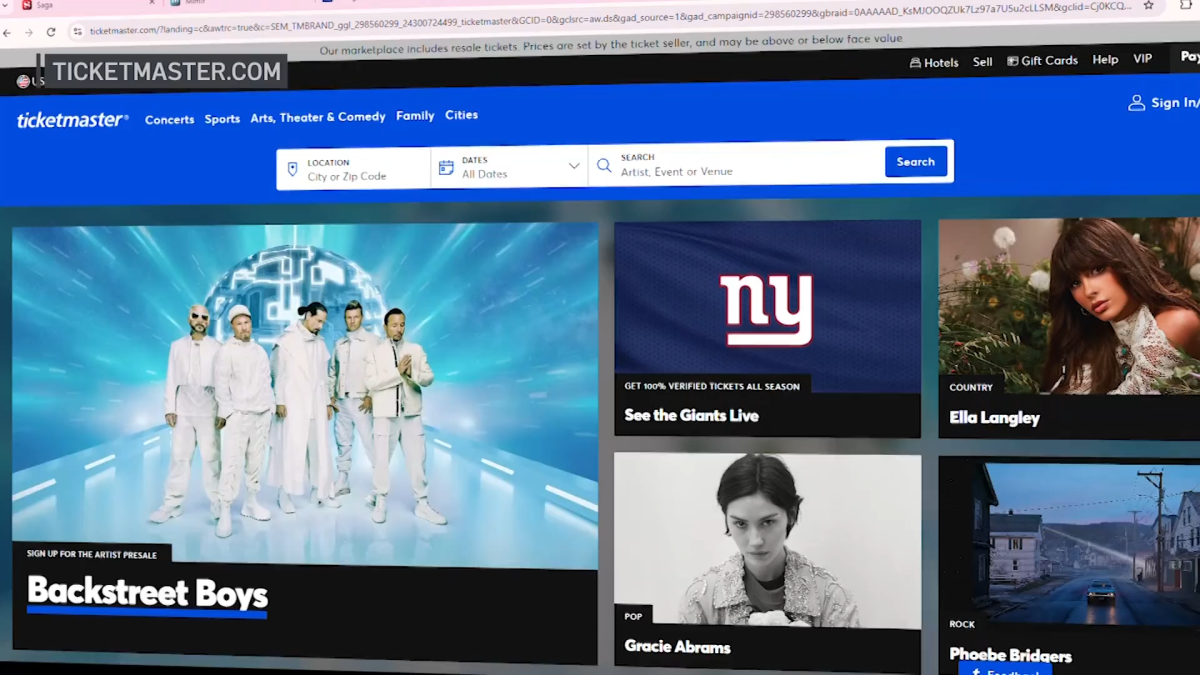Click the Gift Cards icon
Viewport: 1200px width, 675px height.
coord(1012,61)
